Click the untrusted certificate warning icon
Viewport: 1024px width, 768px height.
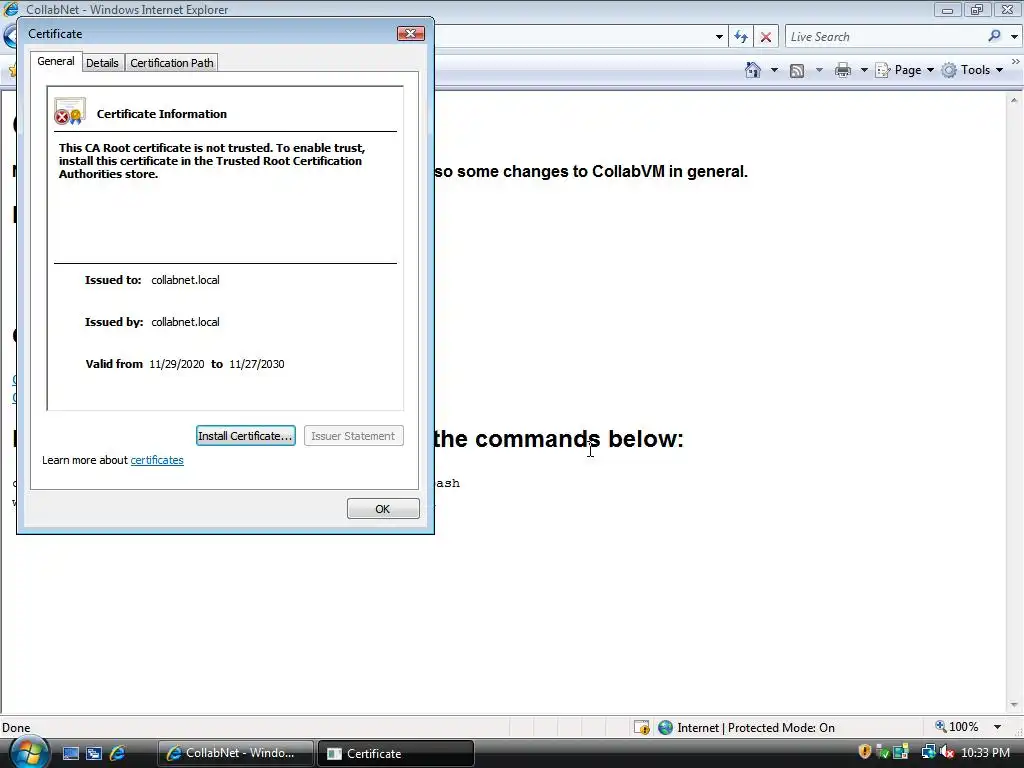click(x=70, y=111)
